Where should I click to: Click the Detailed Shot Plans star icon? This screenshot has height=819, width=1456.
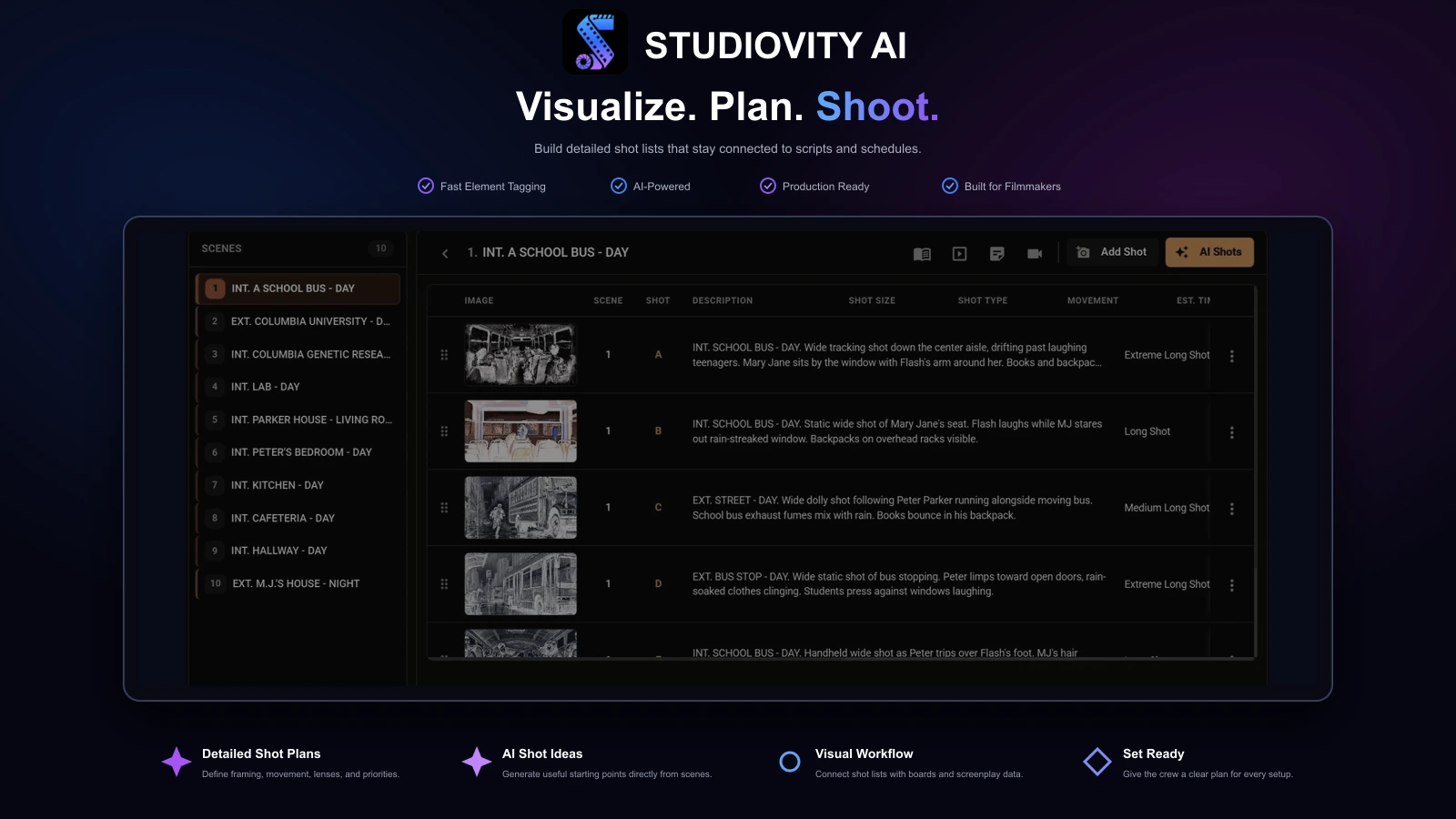pyautogui.click(x=177, y=762)
